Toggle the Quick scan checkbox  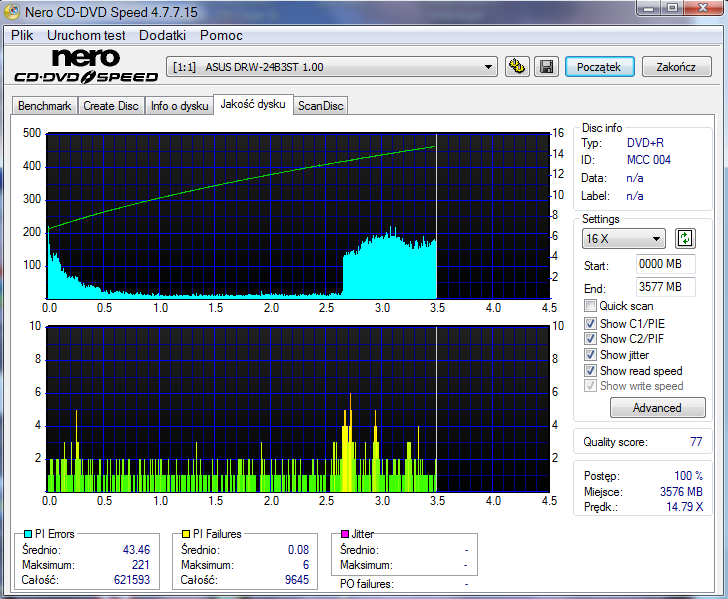point(590,306)
